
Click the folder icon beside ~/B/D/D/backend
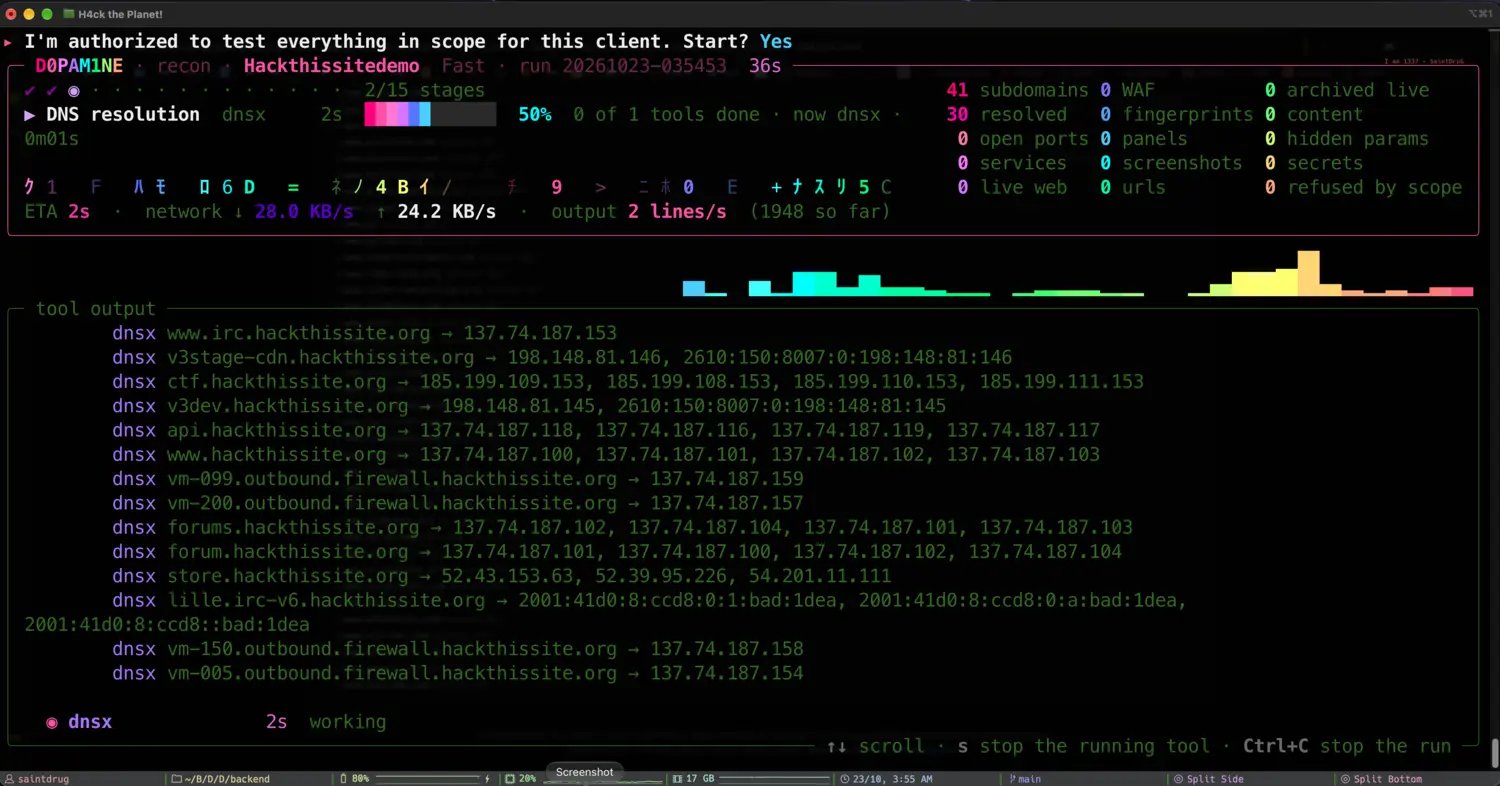176,778
